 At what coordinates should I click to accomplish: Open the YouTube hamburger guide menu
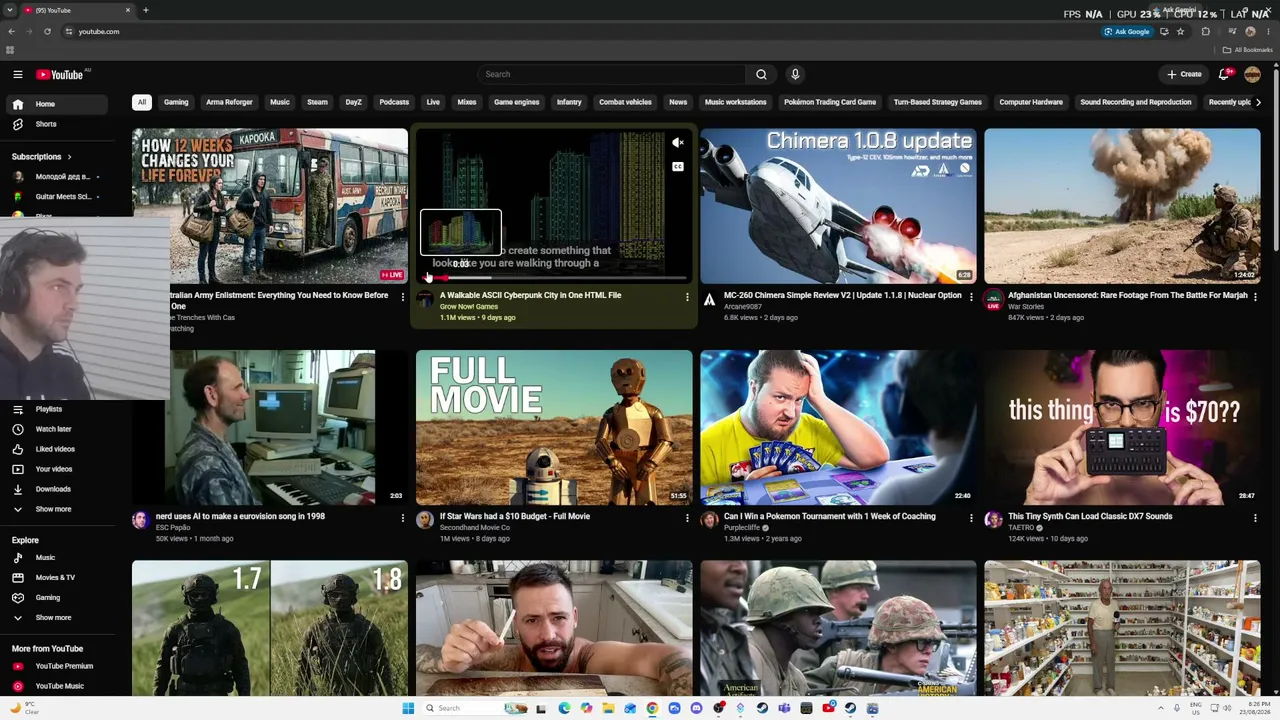click(17, 74)
